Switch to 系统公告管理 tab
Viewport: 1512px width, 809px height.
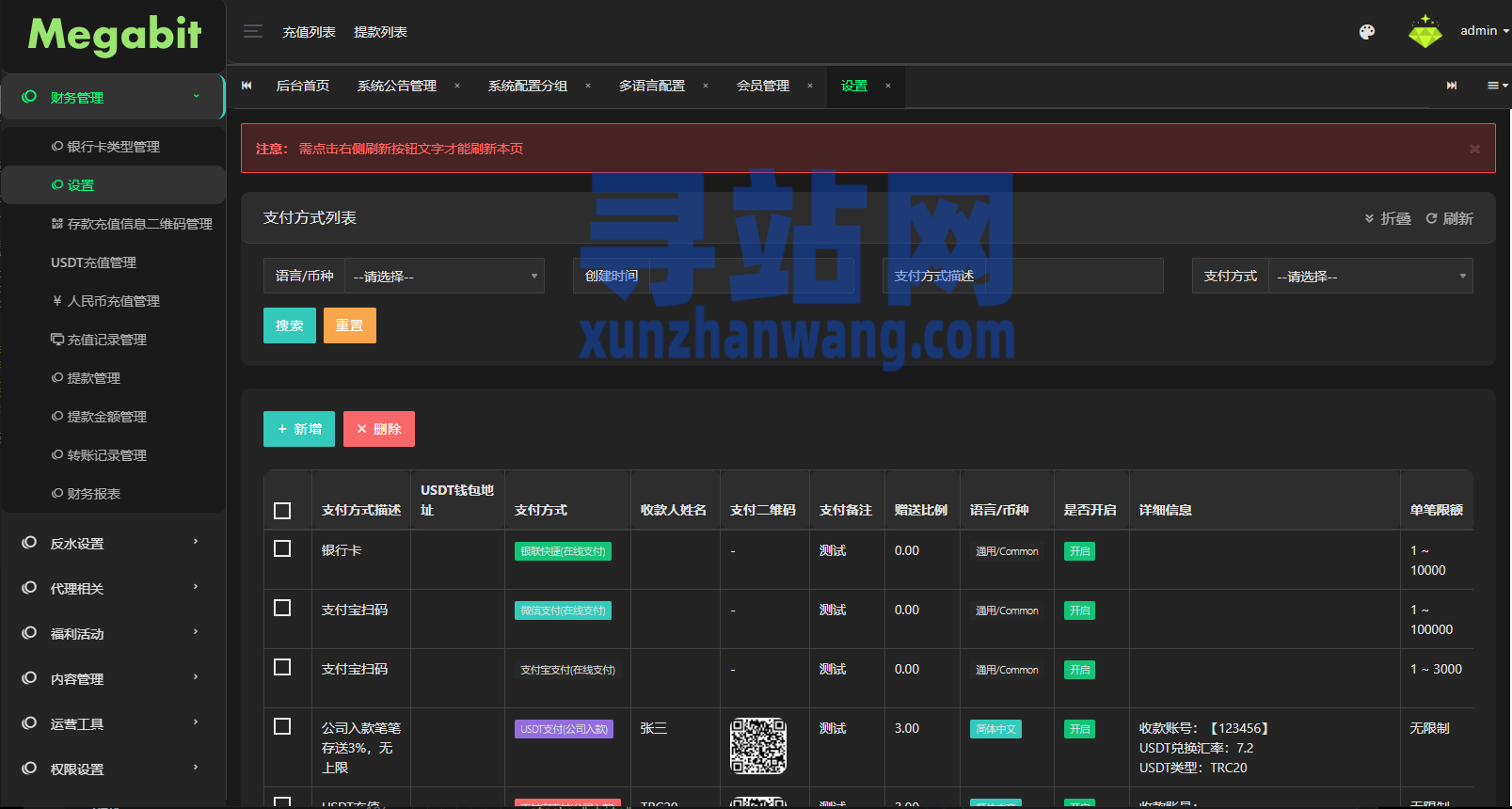[397, 86]
